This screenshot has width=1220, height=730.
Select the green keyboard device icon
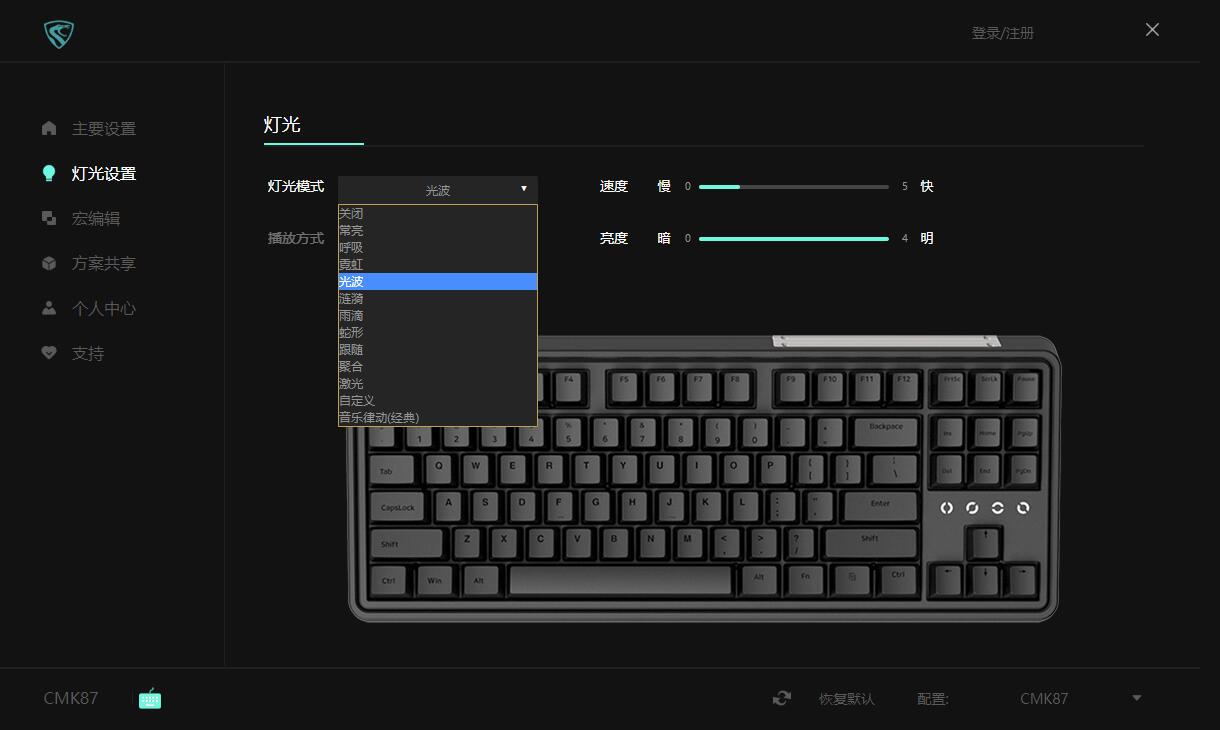coord(150,698)
